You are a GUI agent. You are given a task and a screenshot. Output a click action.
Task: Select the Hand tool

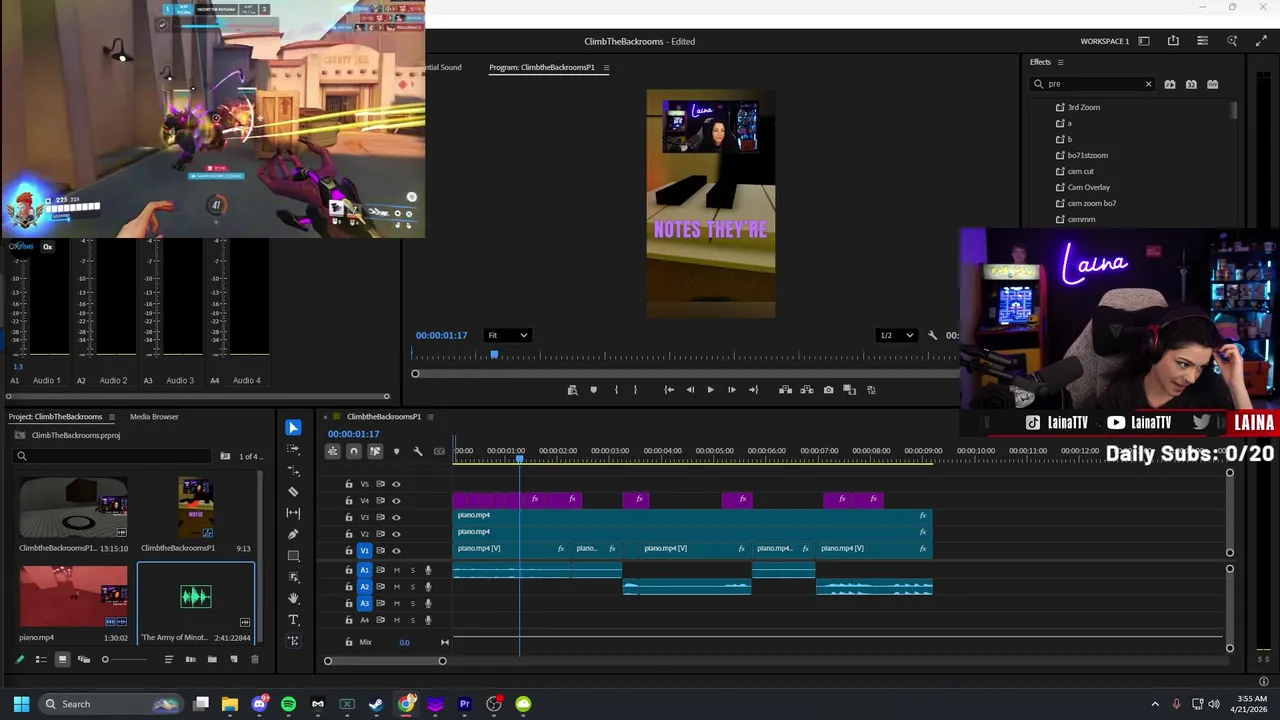(x=293, y=598)
